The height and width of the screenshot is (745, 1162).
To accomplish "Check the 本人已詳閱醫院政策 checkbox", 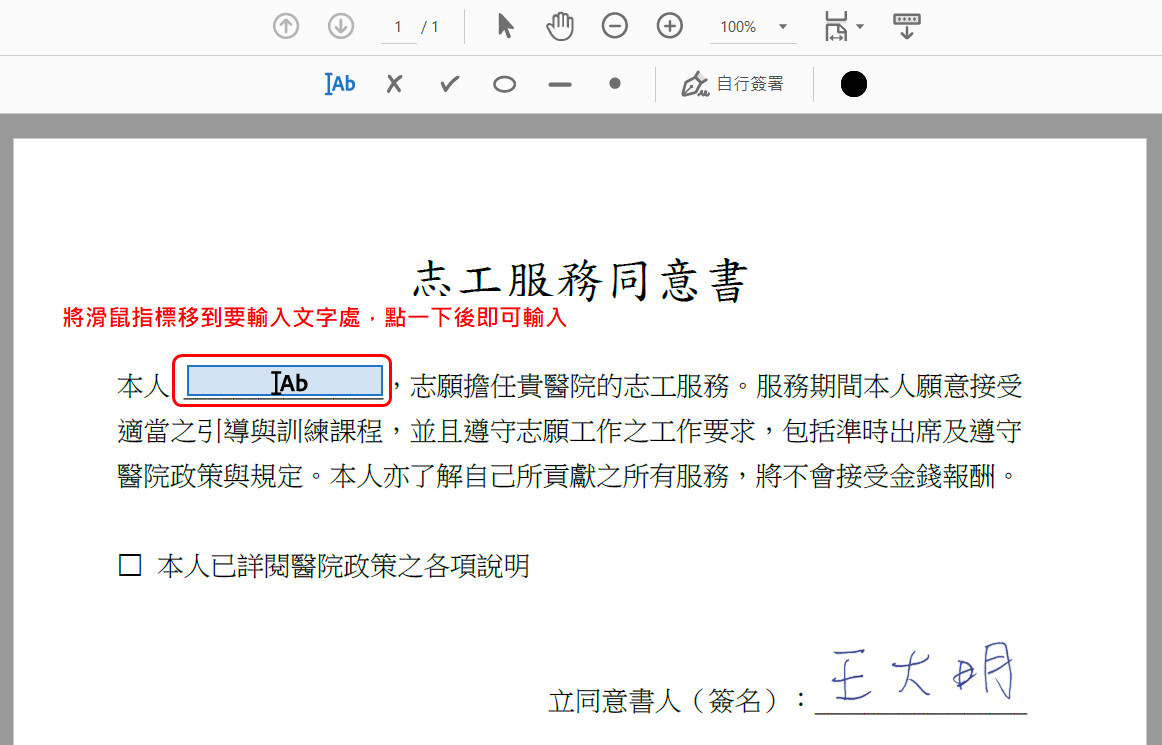I will (x=130, y=566).
